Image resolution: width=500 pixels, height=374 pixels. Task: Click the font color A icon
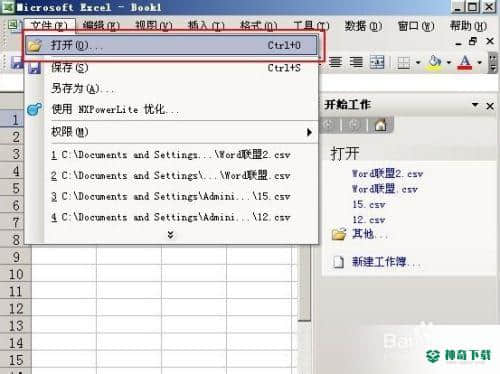pyautogui.click(x=465, y=62)
